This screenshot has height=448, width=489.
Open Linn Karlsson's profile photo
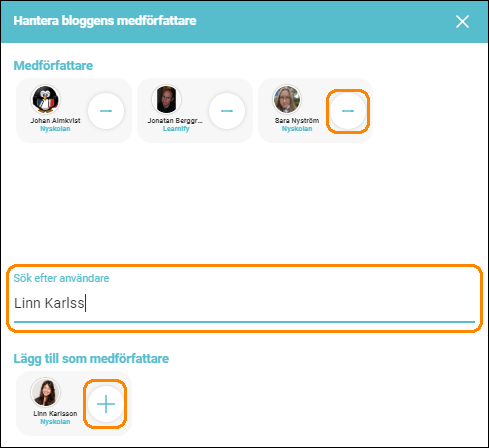46,392
